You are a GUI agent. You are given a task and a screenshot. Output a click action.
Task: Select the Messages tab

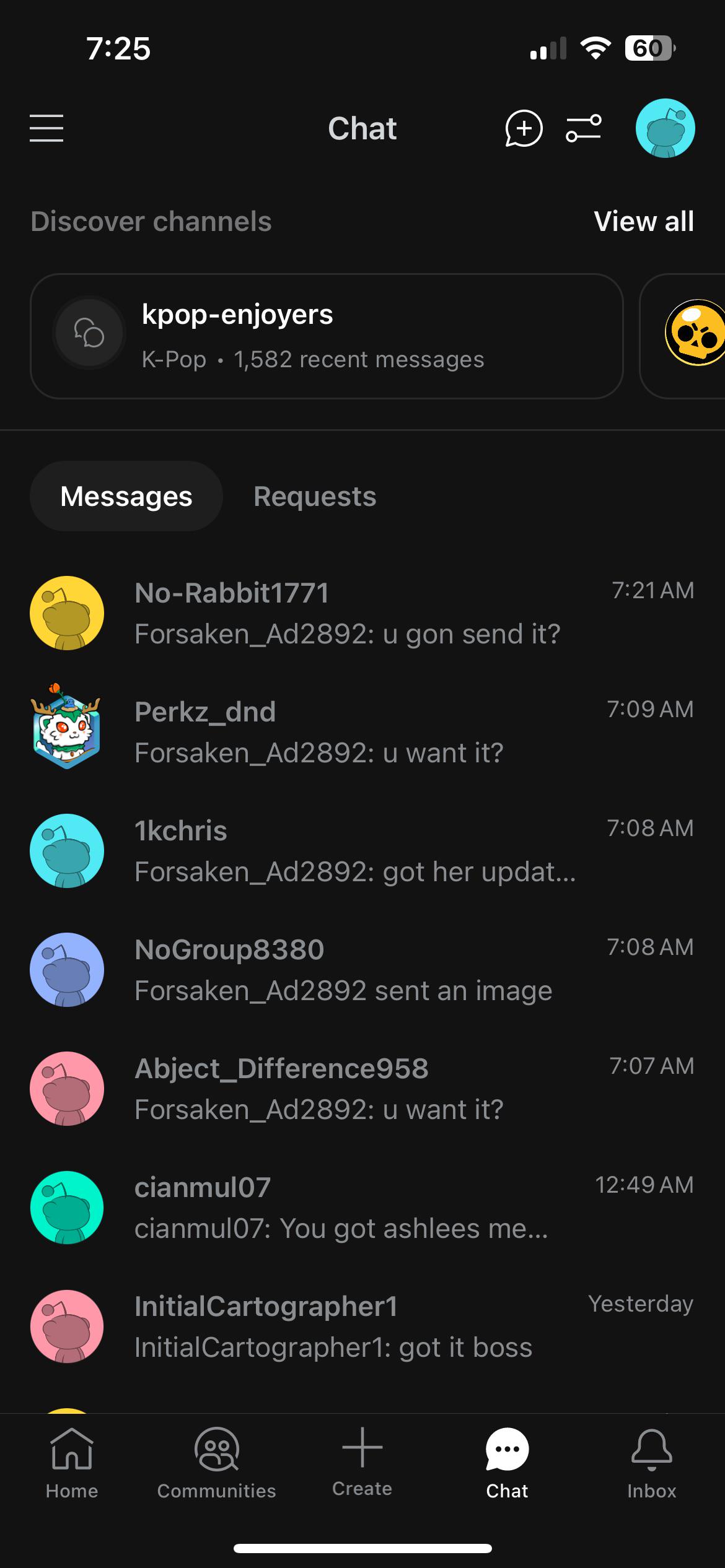pyautogui.click(x=126, y=496)
